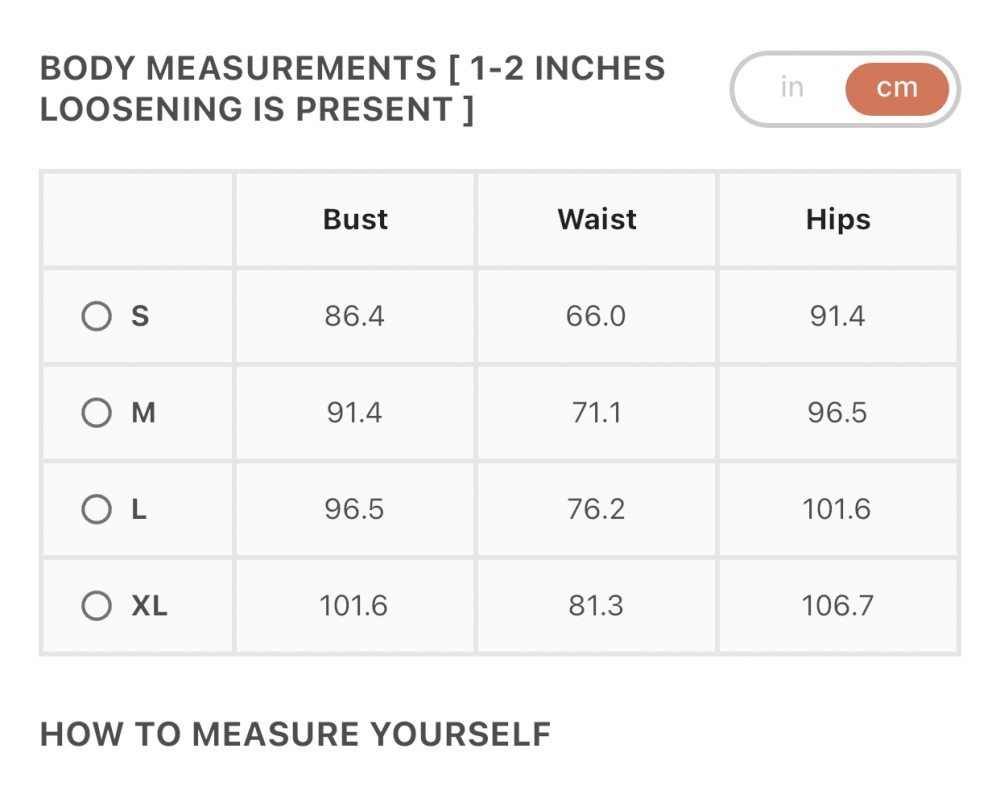
Task: Select the 'cm' unit option
Action: click(x=897, y=89)
